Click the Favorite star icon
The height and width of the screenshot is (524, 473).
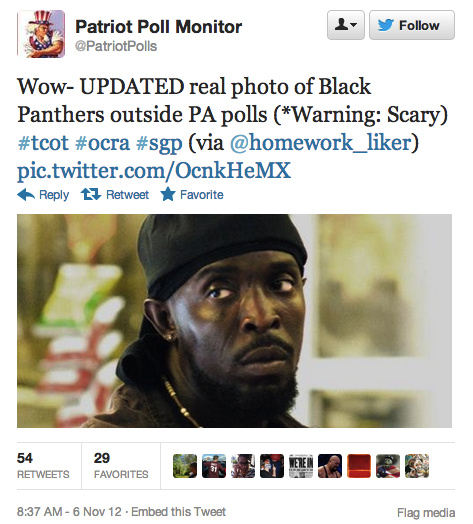point(168,194)
